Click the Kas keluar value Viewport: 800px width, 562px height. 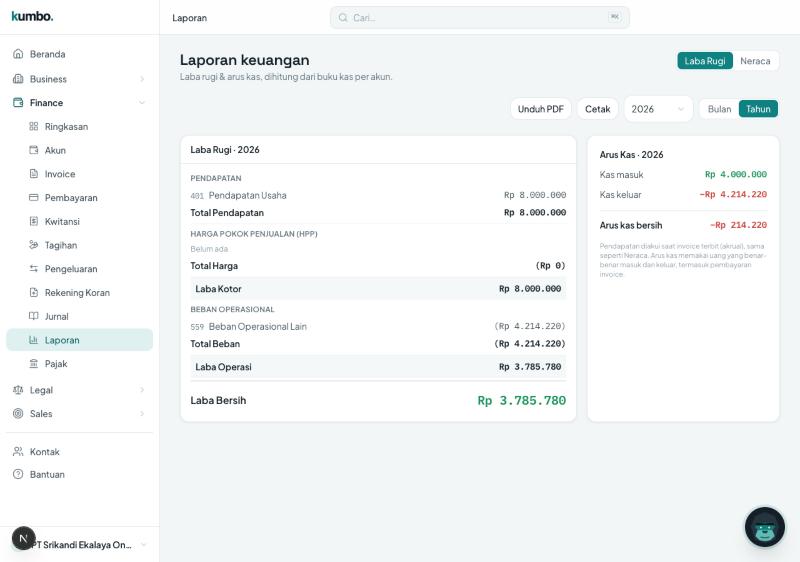click(x=733, y=194)
